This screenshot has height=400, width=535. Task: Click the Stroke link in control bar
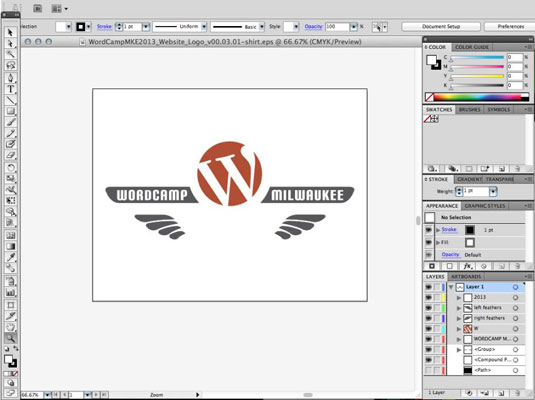click(104, 27)
